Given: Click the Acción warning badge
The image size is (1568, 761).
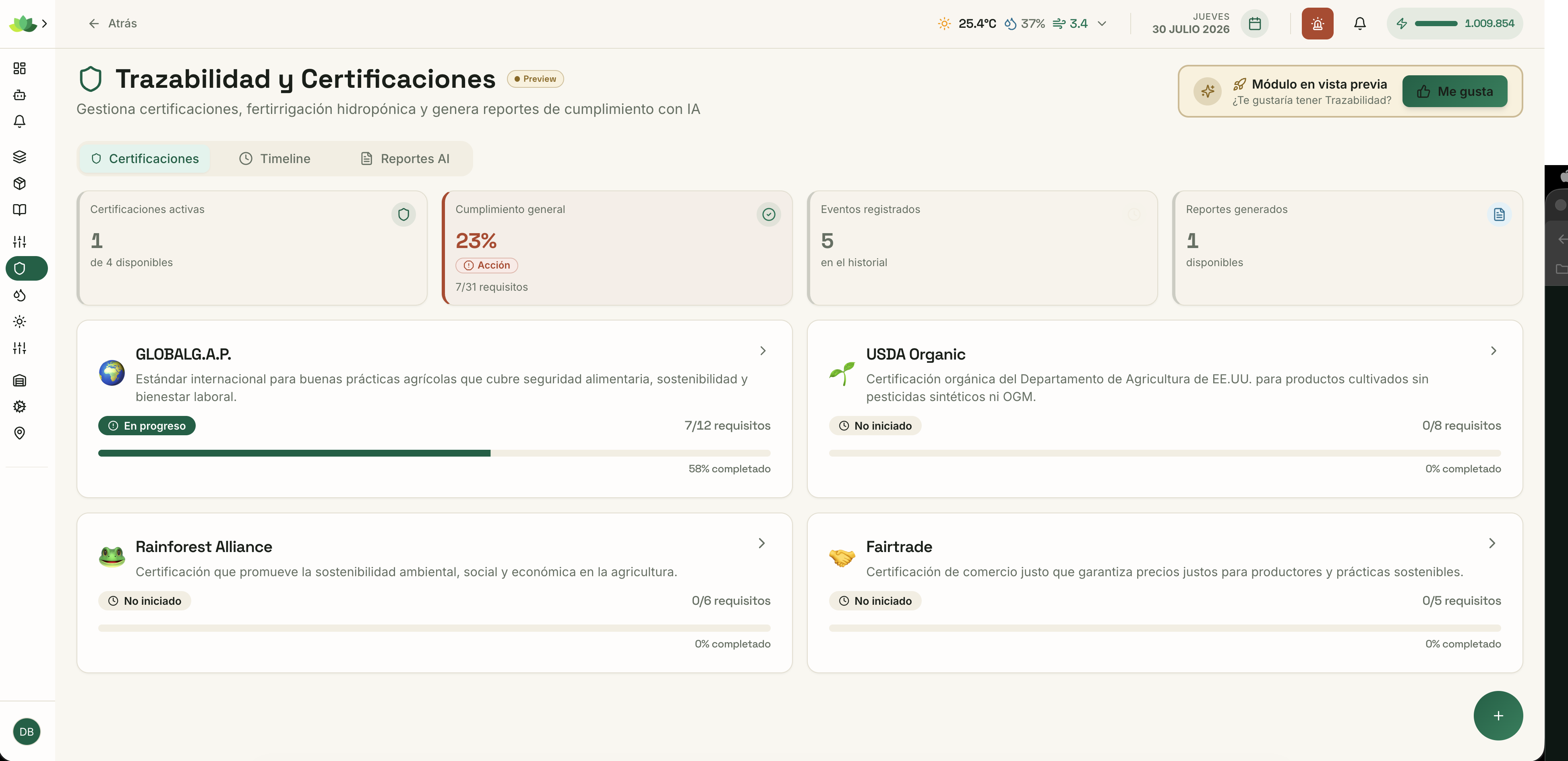Looking at the screenshot, I should [x=487, y=265].
